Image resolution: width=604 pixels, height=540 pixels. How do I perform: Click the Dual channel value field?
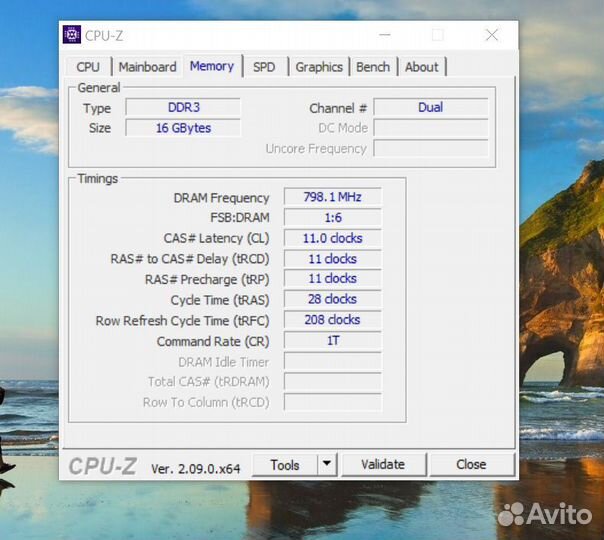click(x=430, y=107)
